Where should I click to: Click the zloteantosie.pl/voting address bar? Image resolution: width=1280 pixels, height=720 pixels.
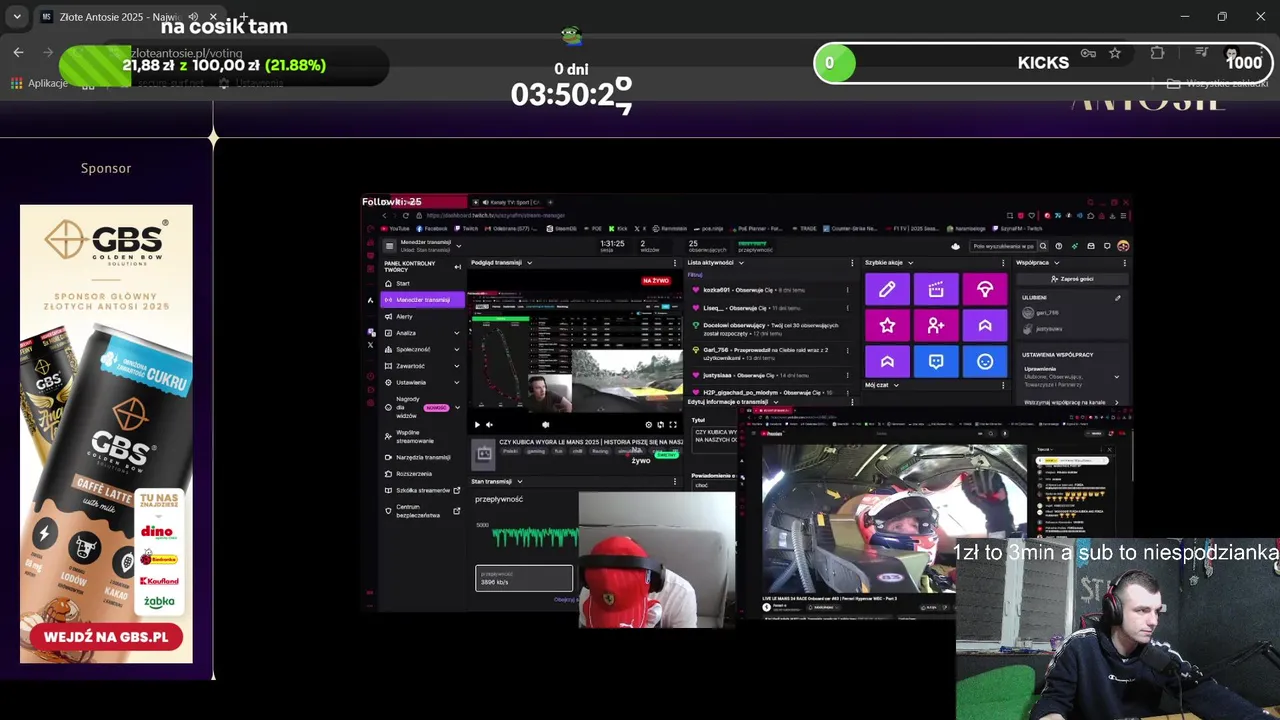click(x=187, y=53)
